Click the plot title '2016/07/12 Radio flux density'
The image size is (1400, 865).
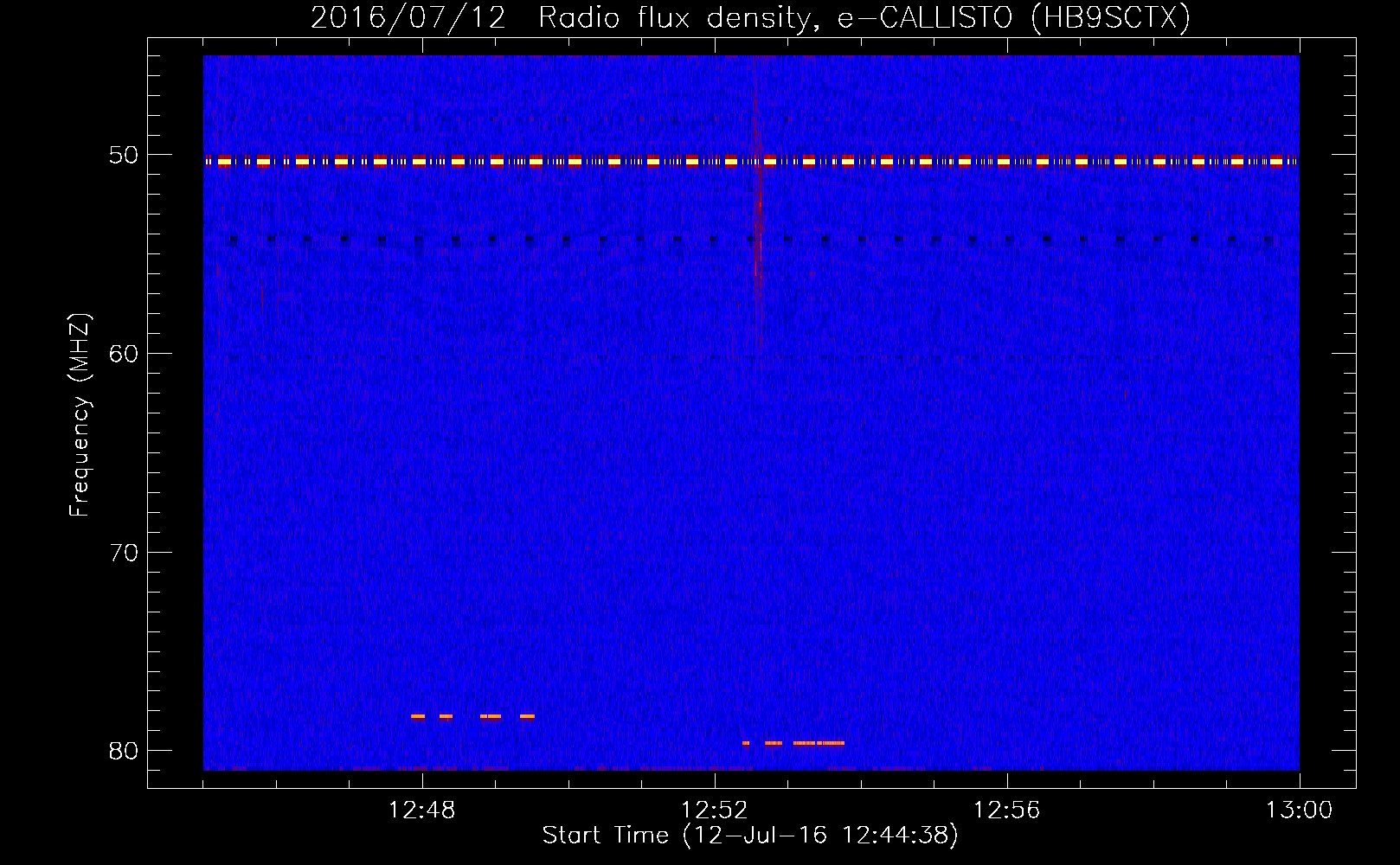[x=749, y=17]
